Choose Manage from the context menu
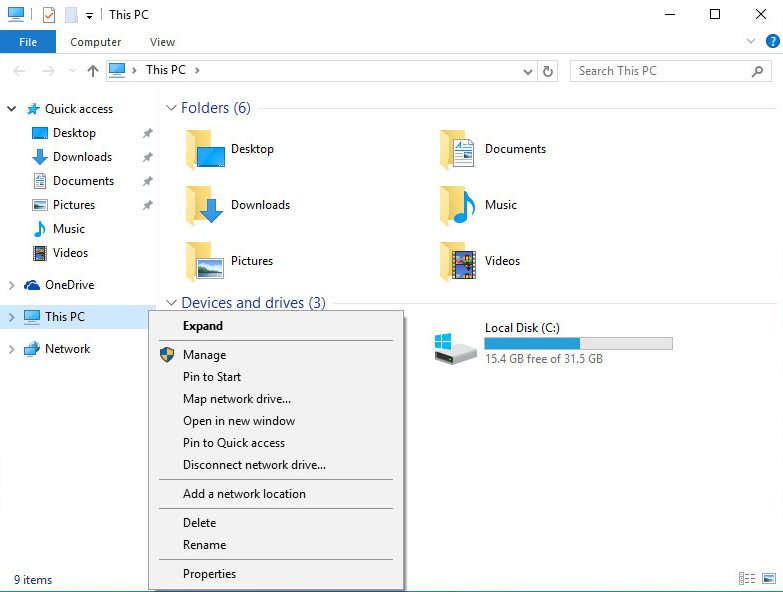 [204, 355]
